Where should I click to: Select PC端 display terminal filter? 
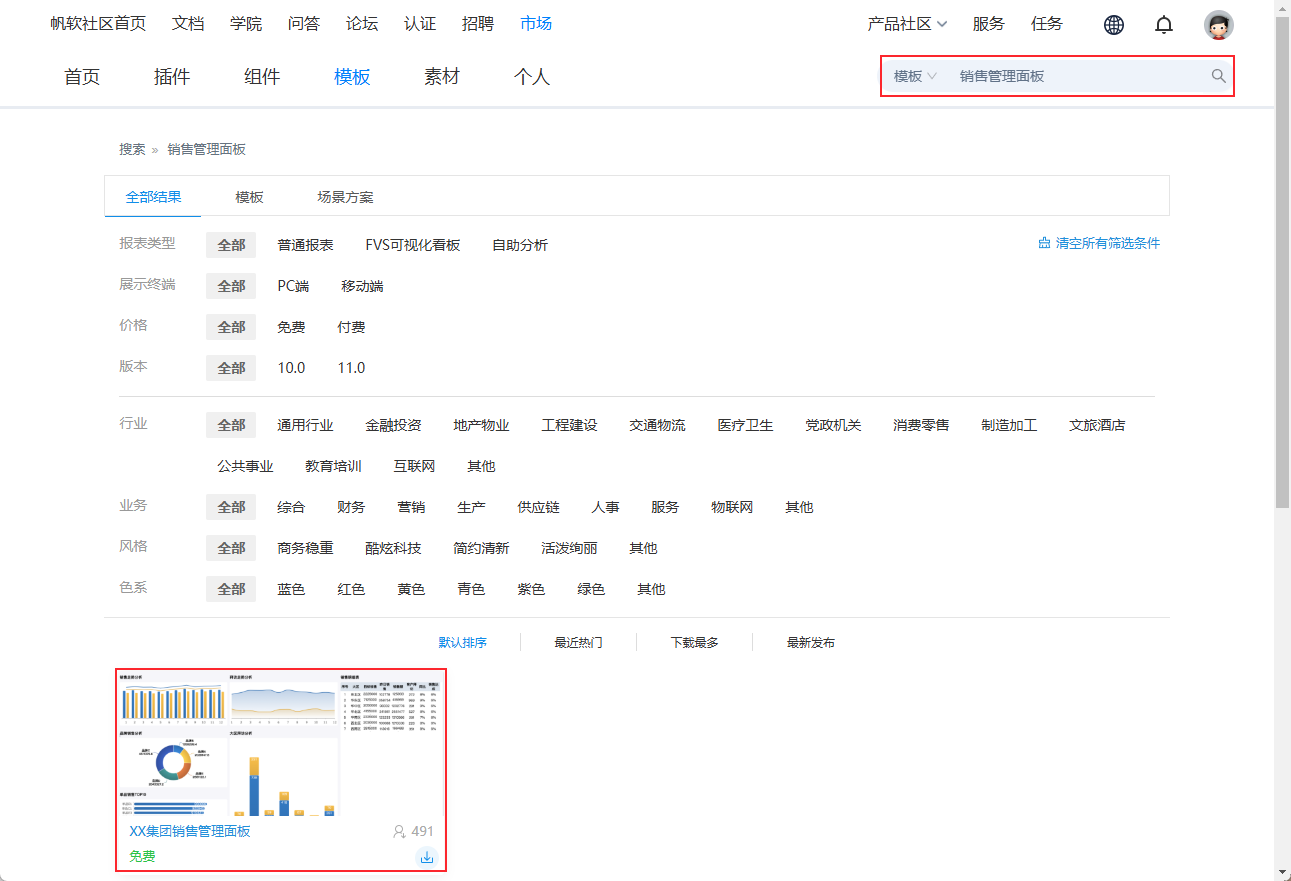point(293,286)
